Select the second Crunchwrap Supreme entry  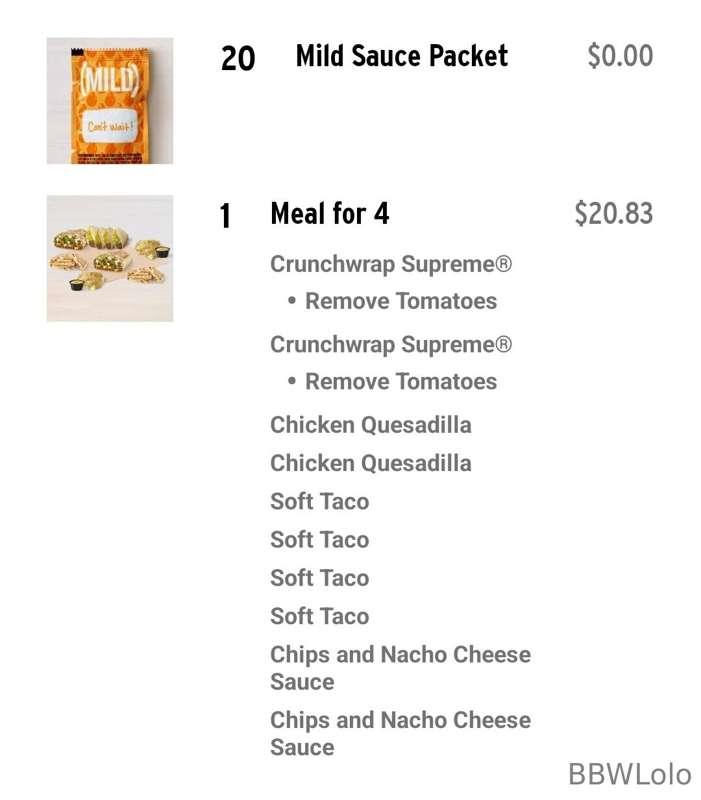[x=391, y=345]
